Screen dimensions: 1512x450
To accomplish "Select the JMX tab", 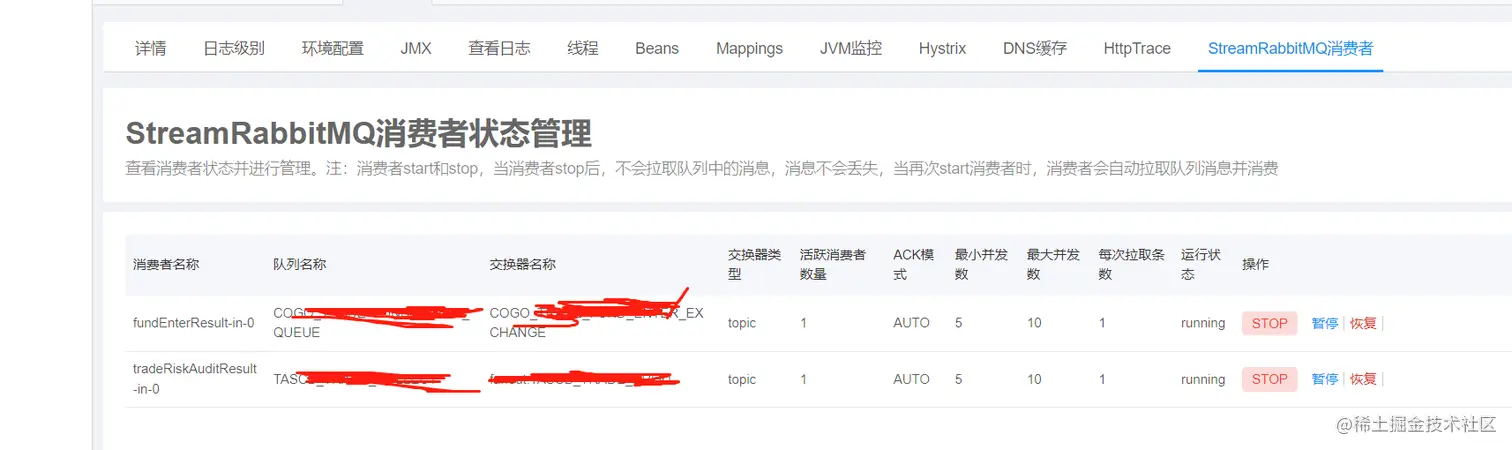I will (416, 48).
